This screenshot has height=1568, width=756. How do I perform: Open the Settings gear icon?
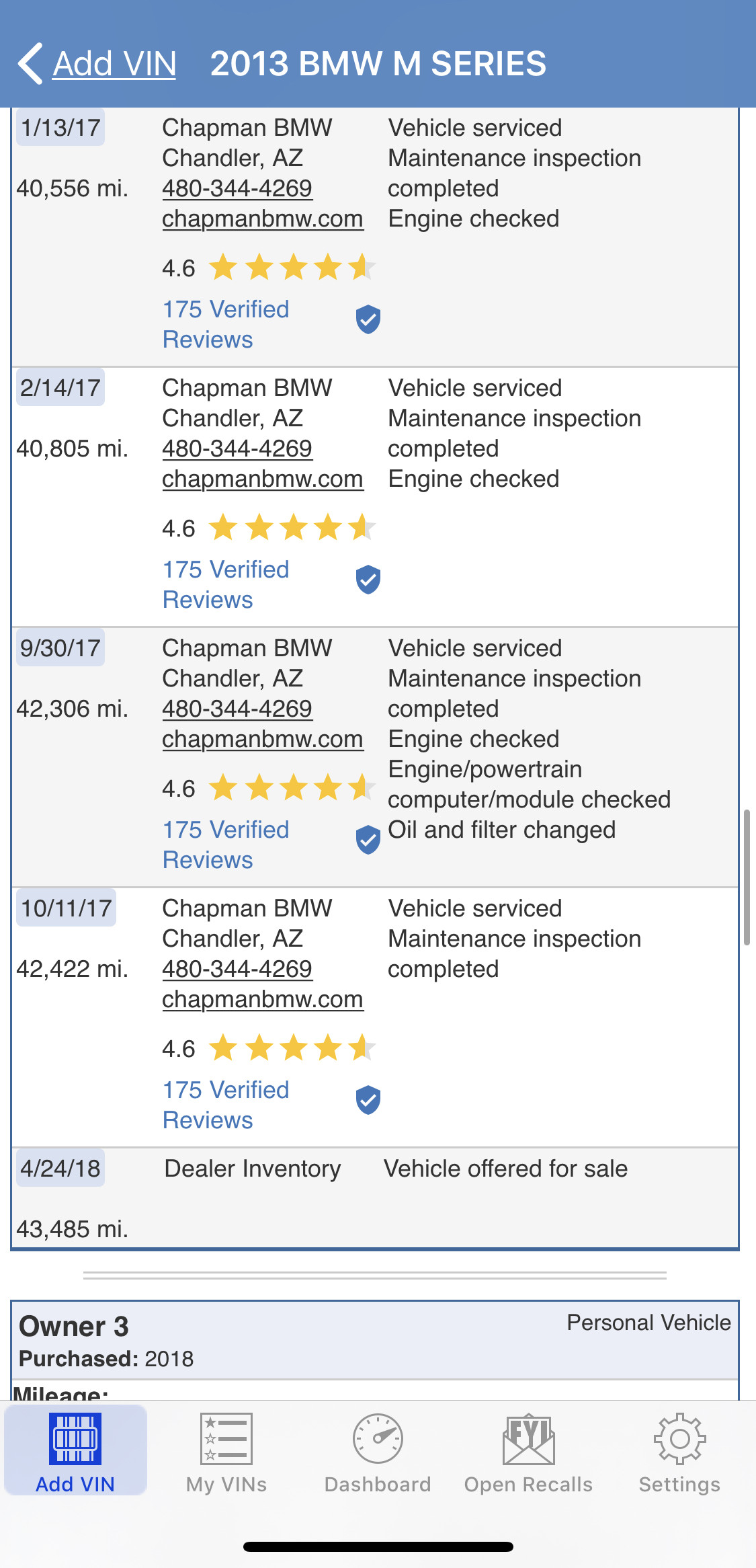click(679, 1438)
